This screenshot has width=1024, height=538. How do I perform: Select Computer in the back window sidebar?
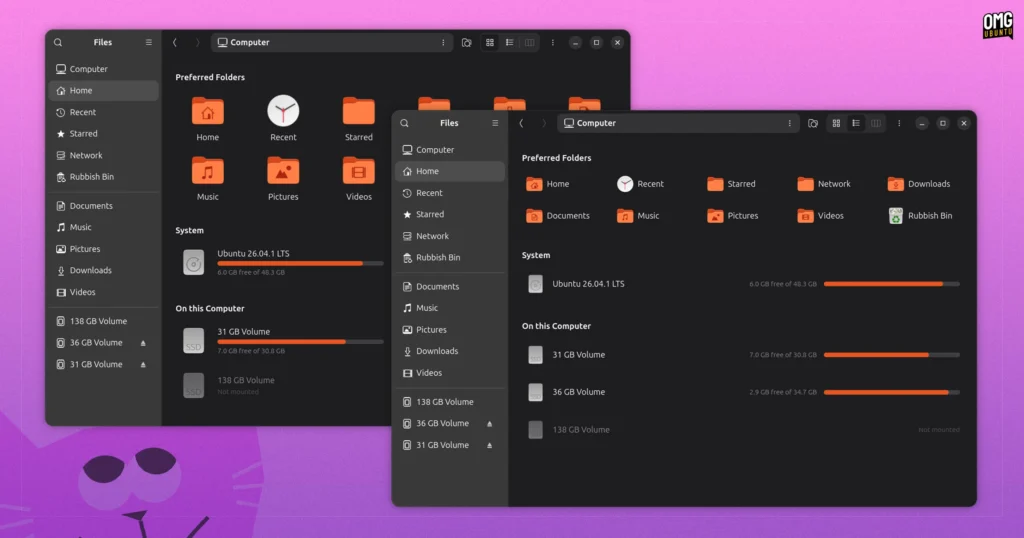tap(104, 69)
